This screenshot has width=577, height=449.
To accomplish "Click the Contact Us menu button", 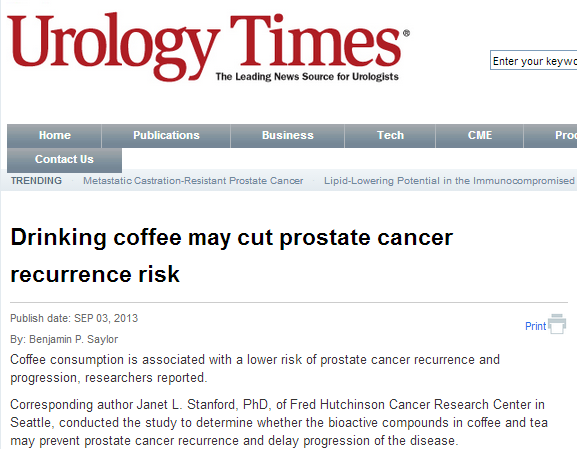I will click(x=64, y=160).
